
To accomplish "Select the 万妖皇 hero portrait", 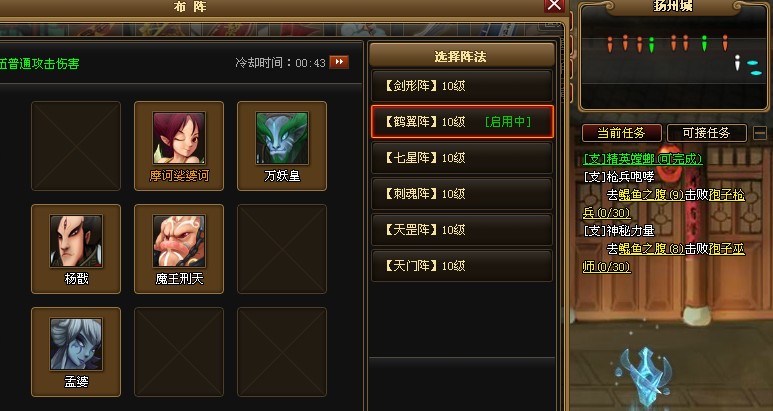I will [282, 138].
